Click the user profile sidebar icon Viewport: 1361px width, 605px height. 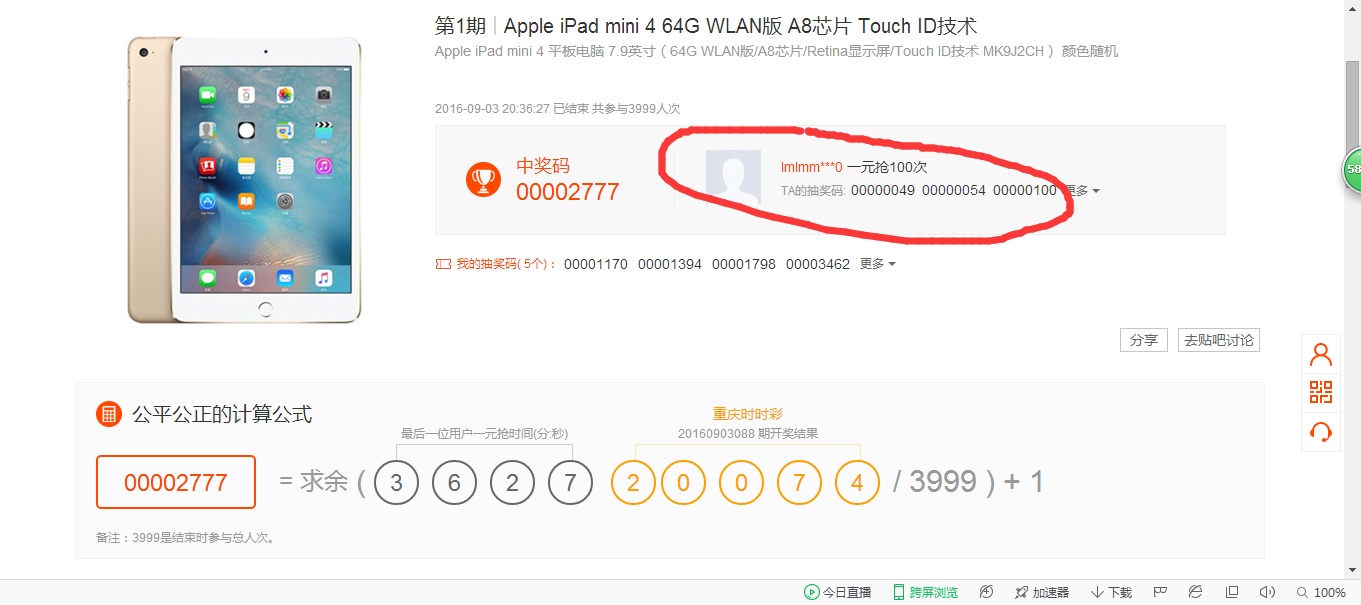tap(1321, 354)
